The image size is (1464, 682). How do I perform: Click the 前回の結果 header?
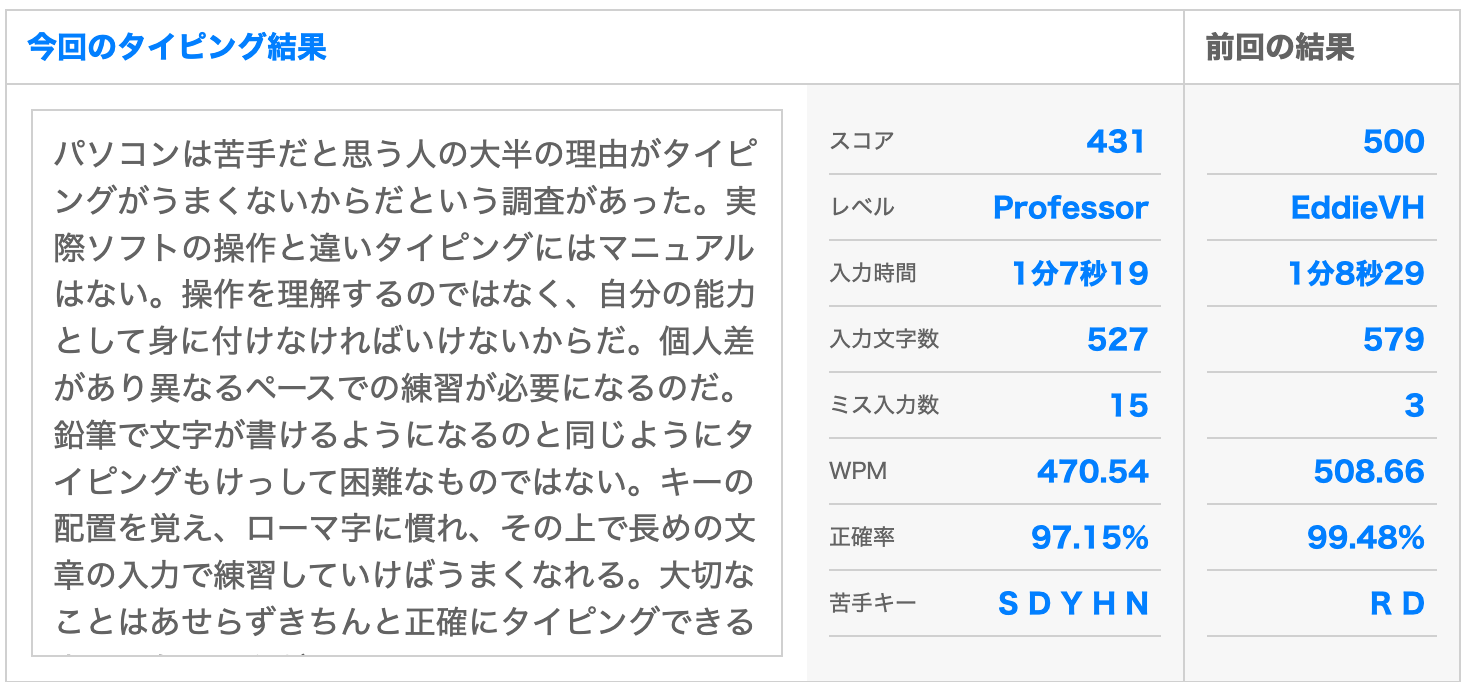tap(1279, 47)
